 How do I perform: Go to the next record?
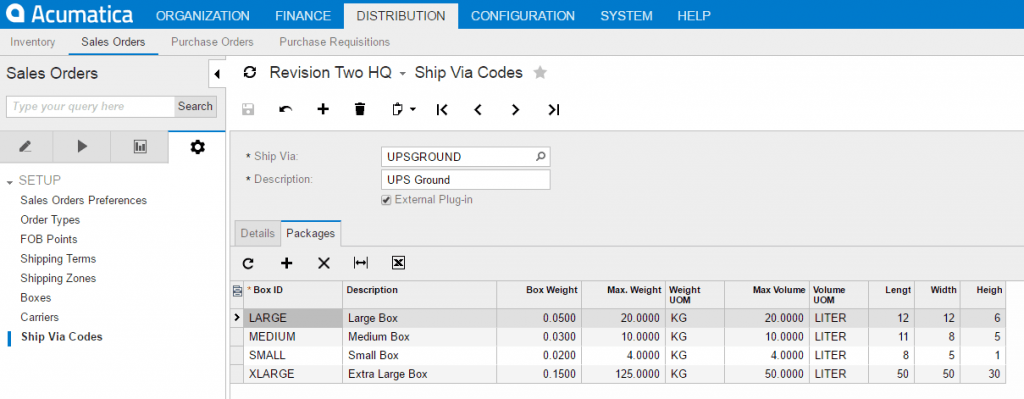click(x=515, y=110)
